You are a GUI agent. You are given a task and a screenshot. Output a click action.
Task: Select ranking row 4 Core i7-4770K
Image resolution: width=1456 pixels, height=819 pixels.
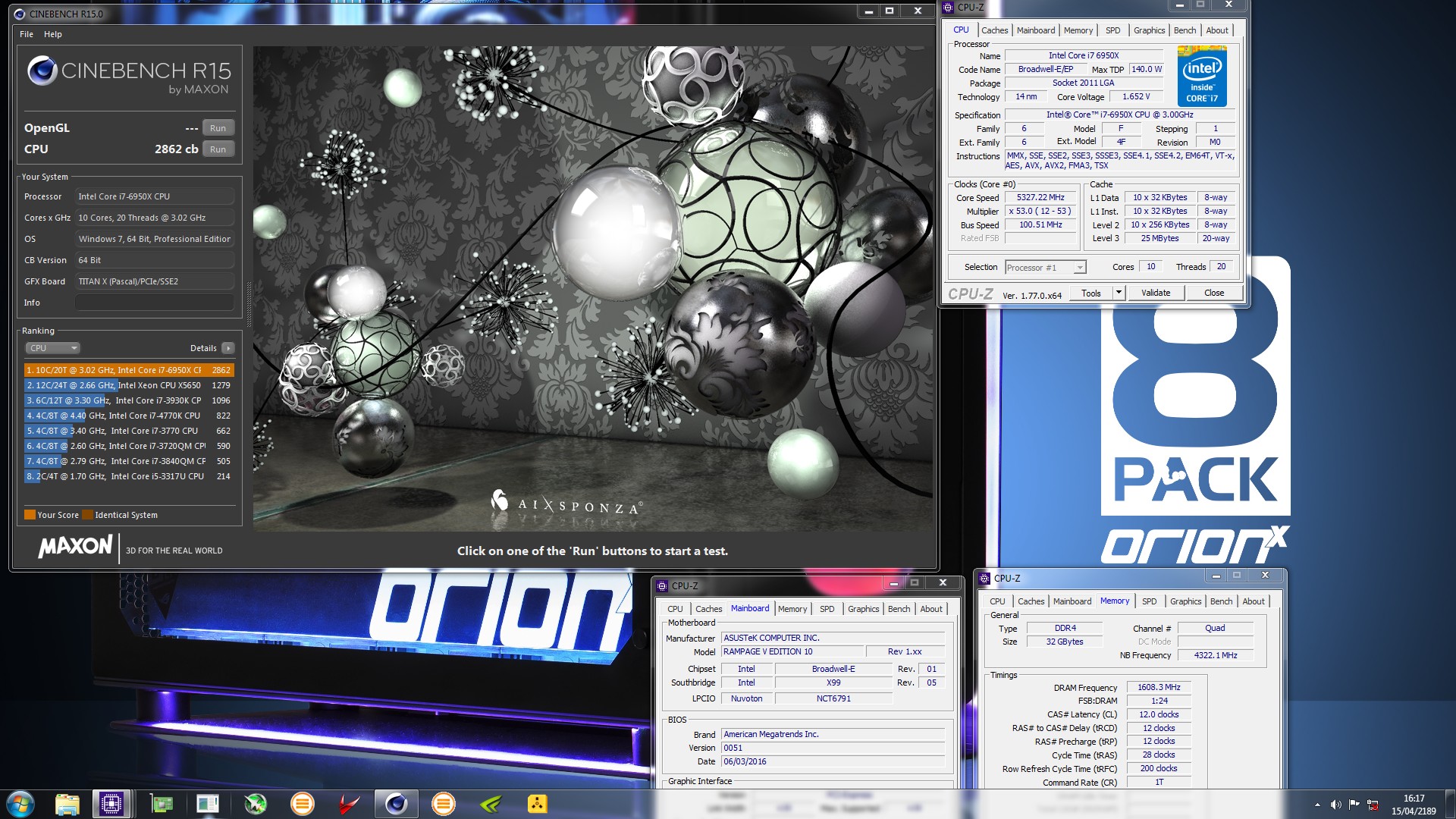(129, 416)
